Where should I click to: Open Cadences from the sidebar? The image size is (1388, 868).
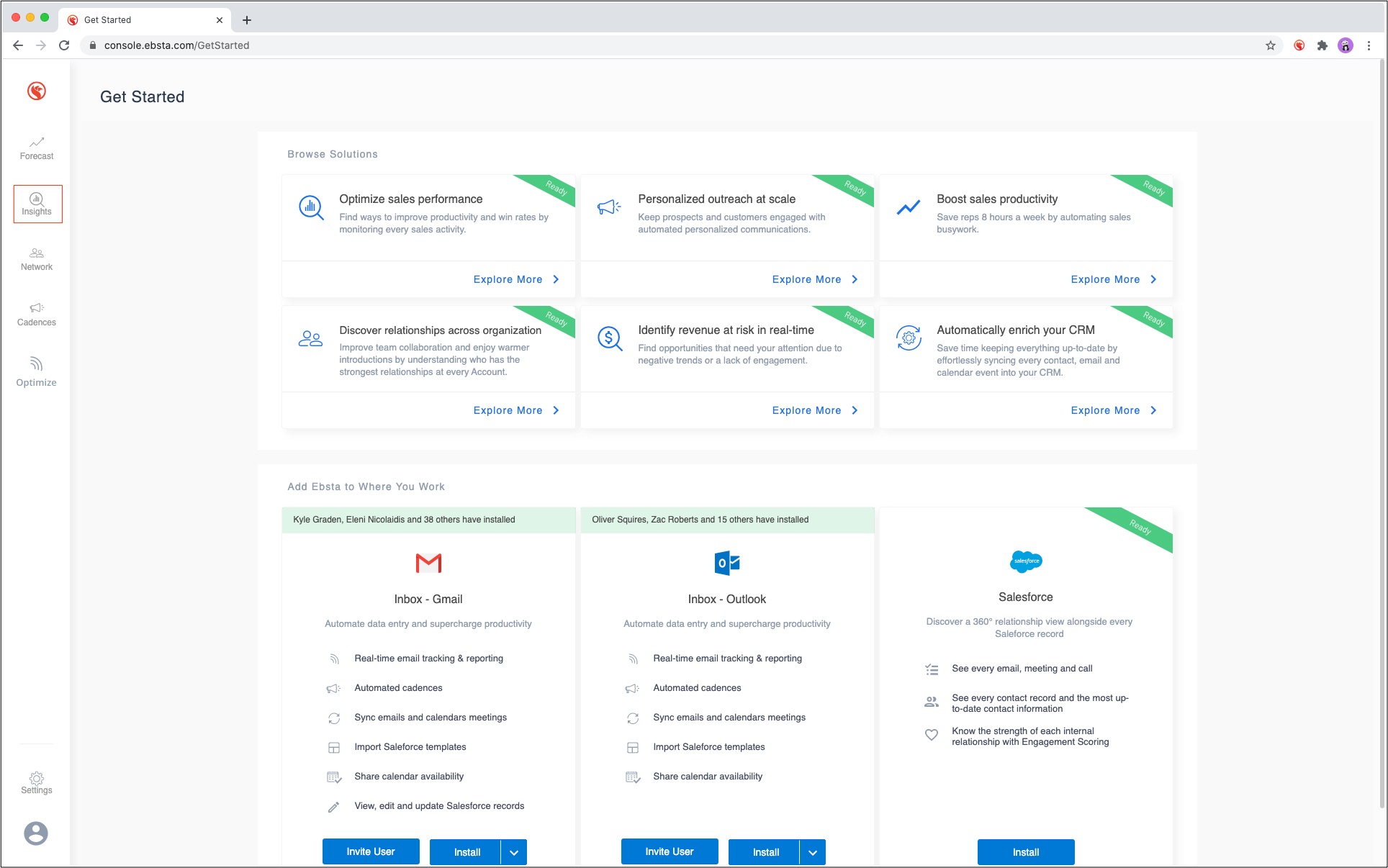(37, 315)
